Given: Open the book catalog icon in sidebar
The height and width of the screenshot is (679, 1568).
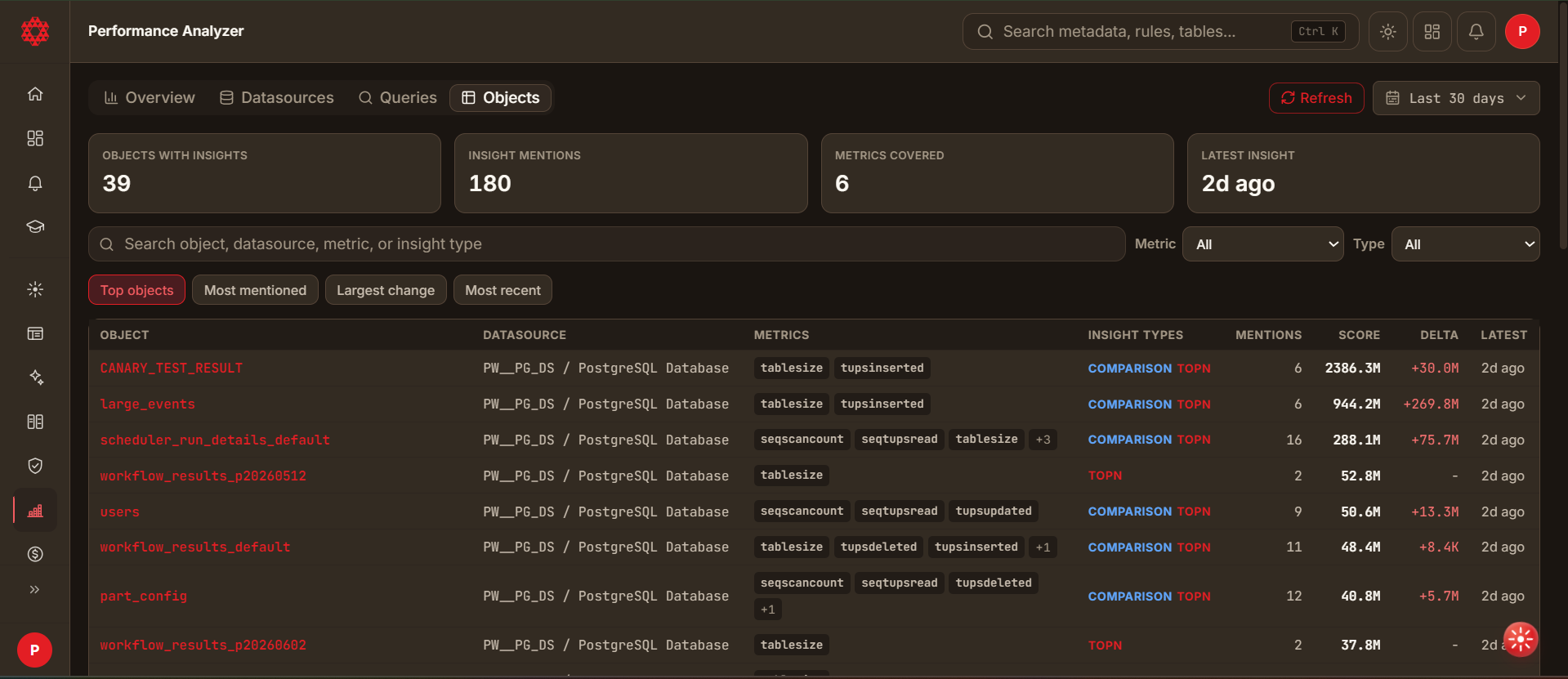Looking at the screenshot, I should click(35, 422).
